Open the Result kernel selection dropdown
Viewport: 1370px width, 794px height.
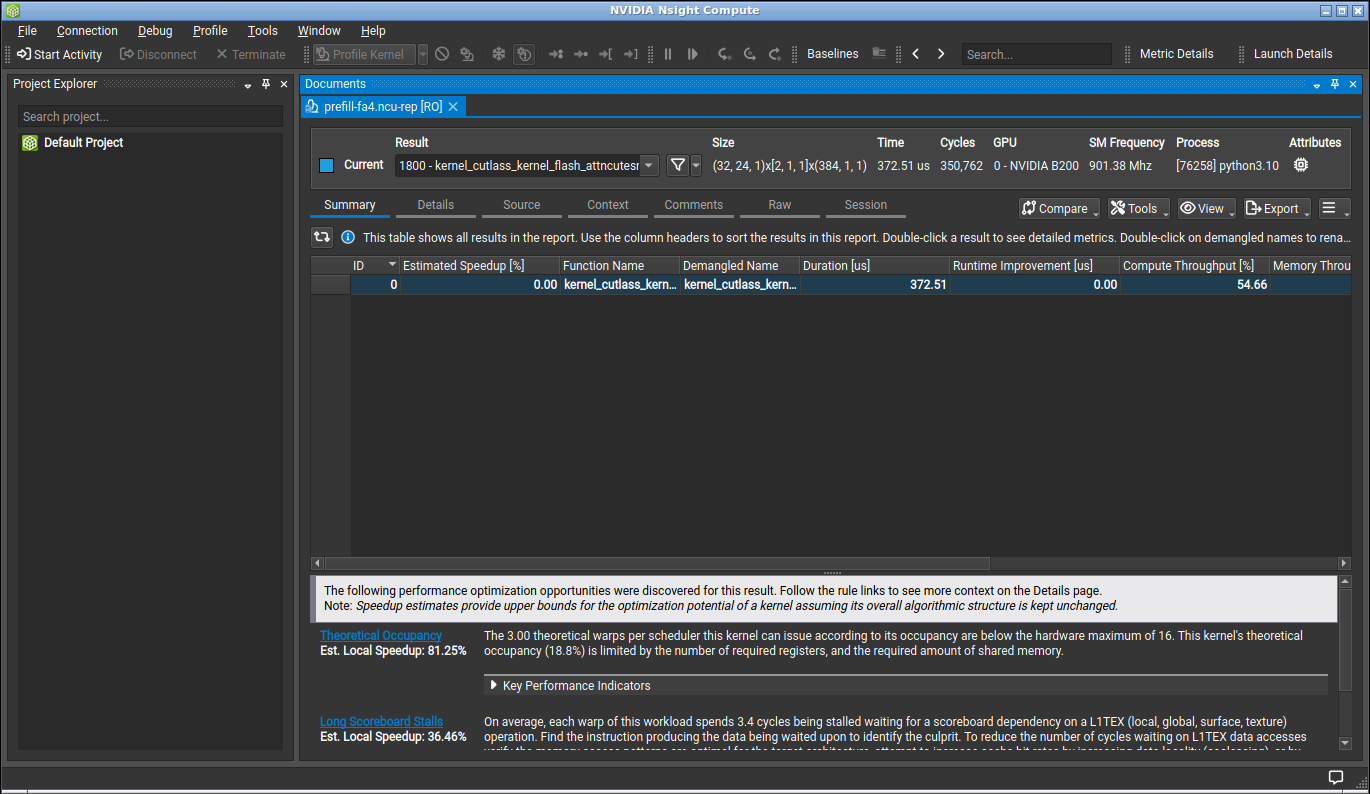tap(649, 165)
